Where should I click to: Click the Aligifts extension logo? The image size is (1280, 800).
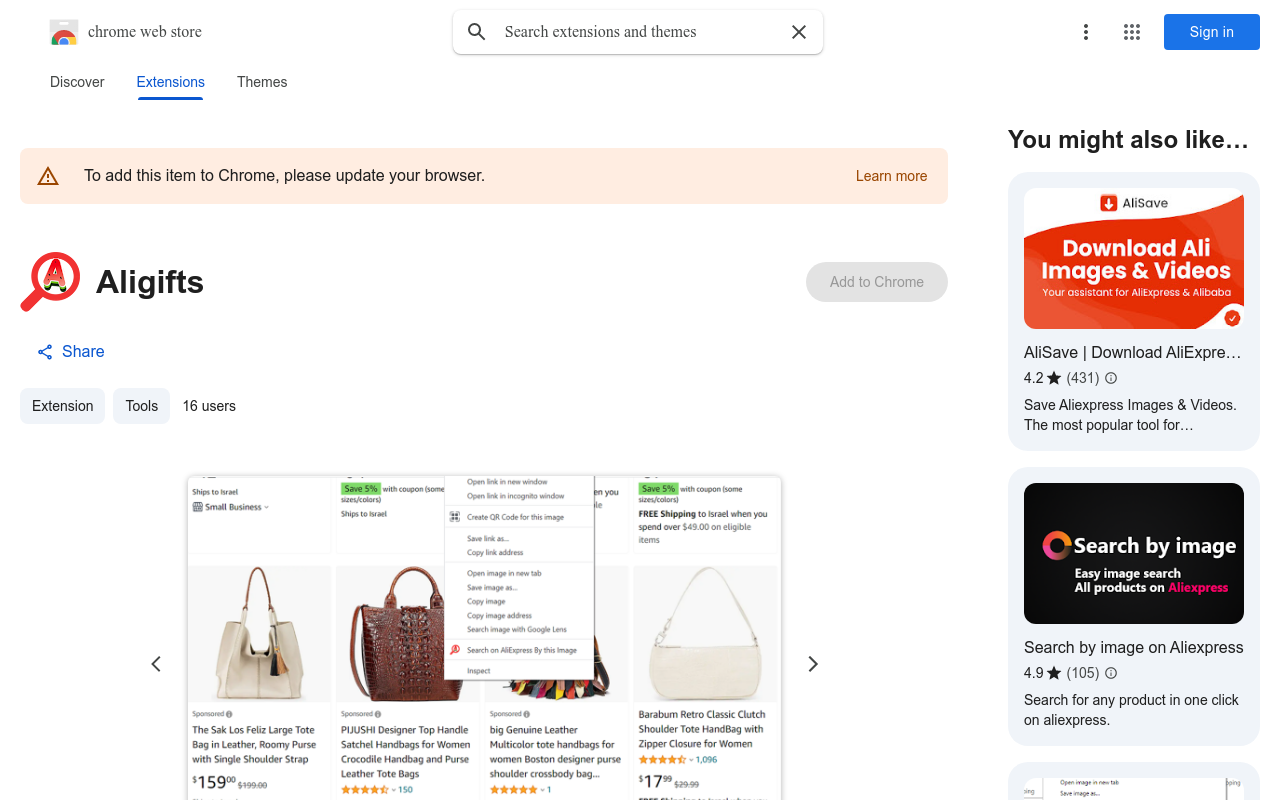(x=50, y=282)
